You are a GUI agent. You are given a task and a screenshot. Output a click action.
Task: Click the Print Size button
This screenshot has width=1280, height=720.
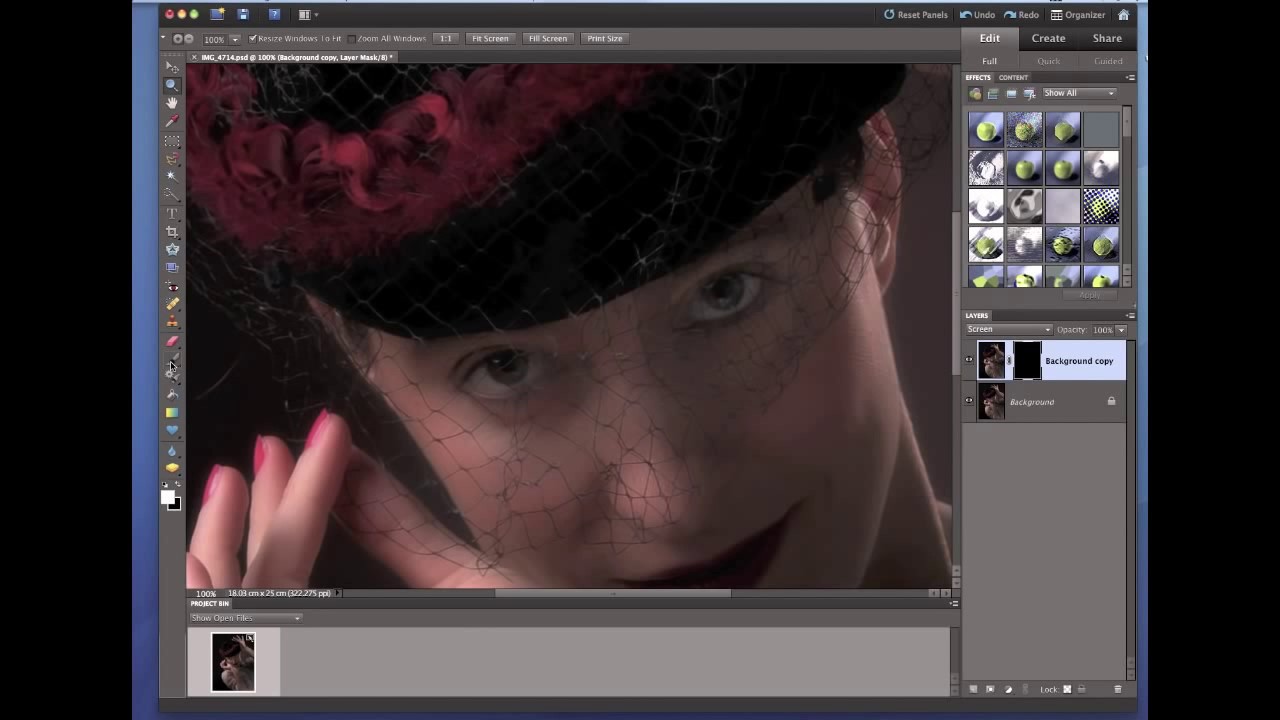click(605, 38)
